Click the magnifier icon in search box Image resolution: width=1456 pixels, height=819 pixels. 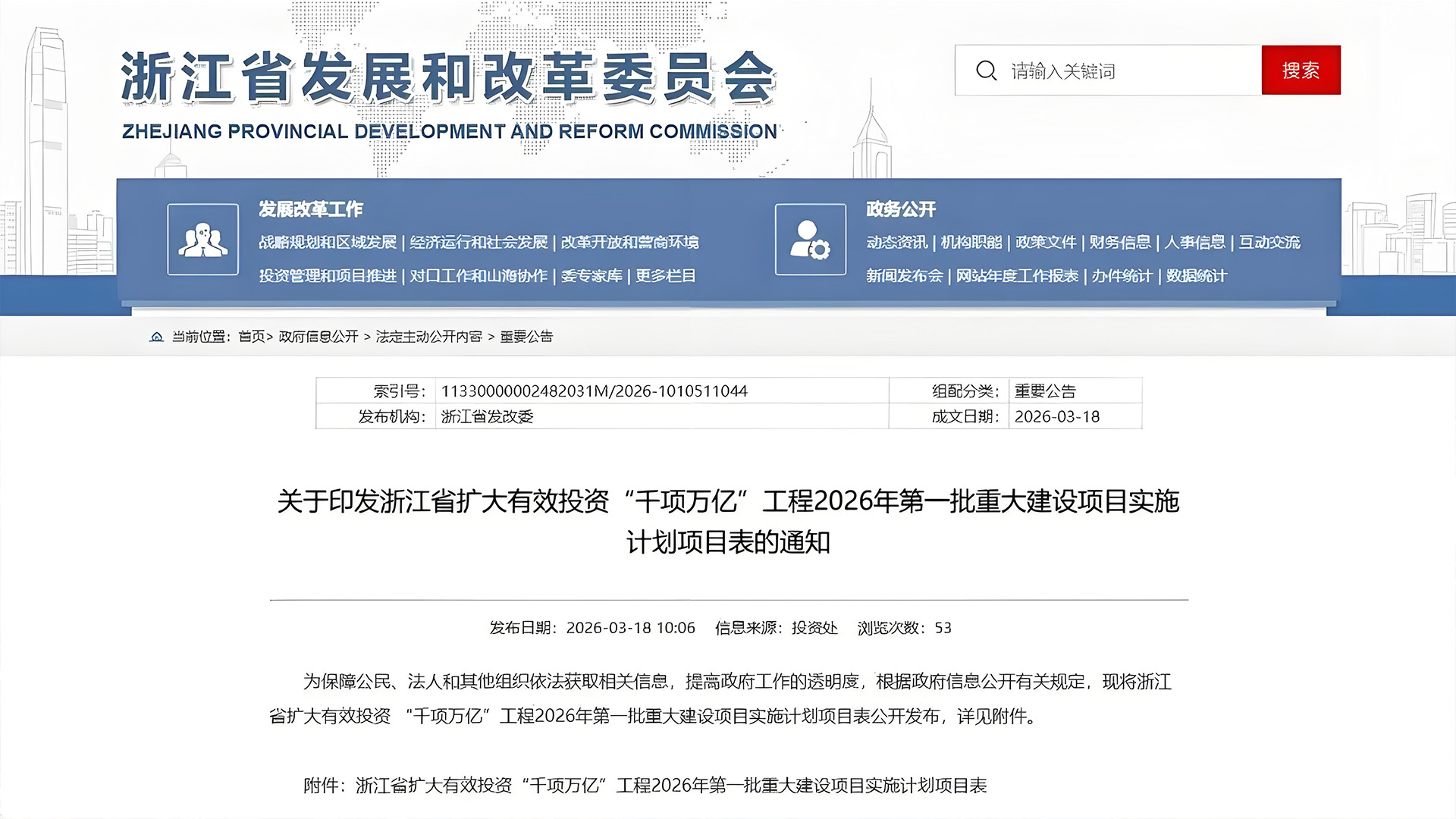987,71
